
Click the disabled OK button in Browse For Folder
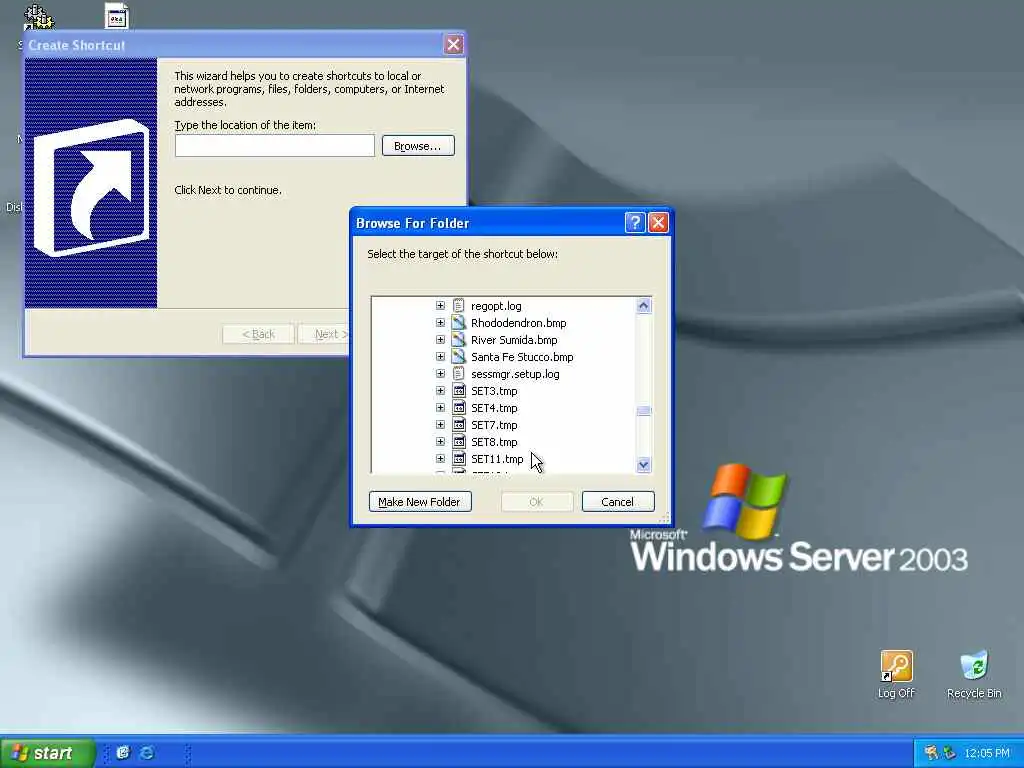tap(536, 502)
